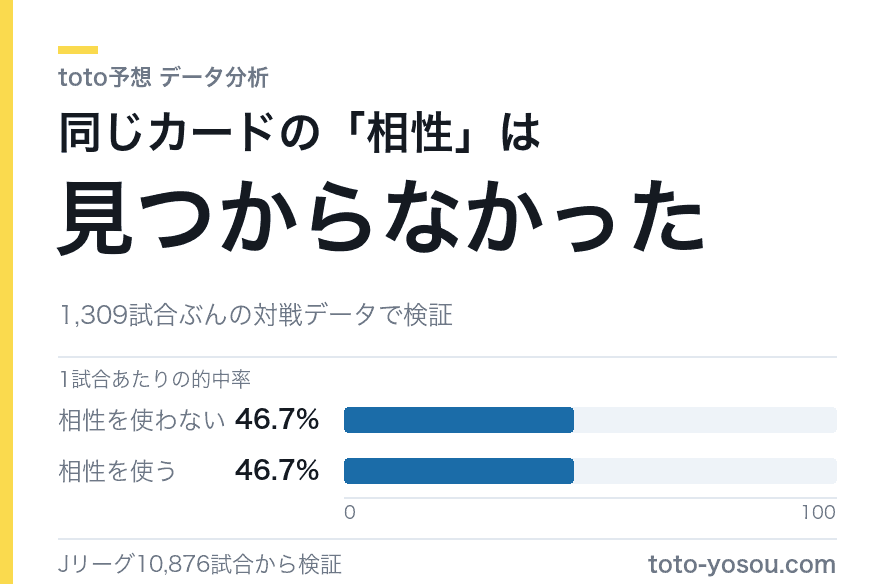Click the large text '見つからなかった'

(x=382, y=217)
